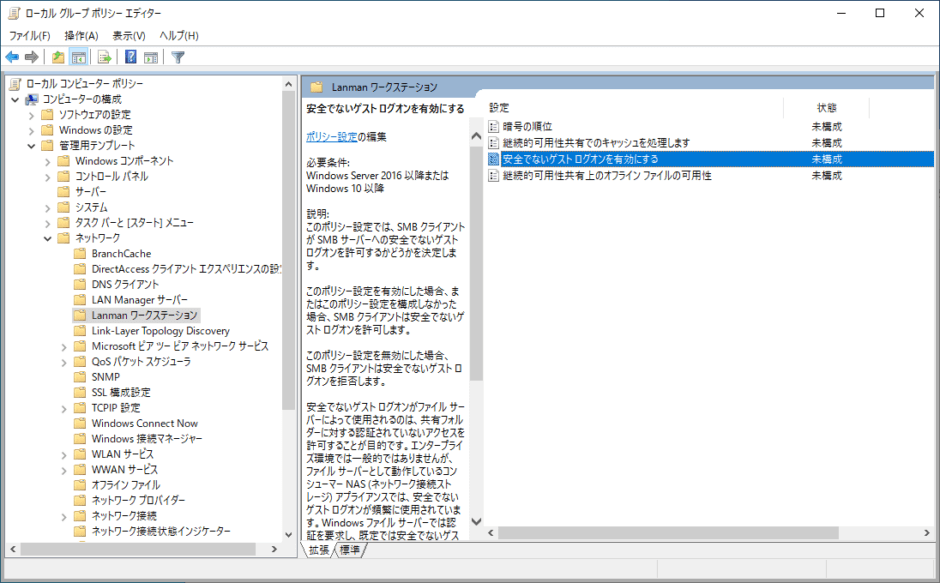Expand the WLAN サービス node
This screenshot has width=940, height=583.
(63, 453)
